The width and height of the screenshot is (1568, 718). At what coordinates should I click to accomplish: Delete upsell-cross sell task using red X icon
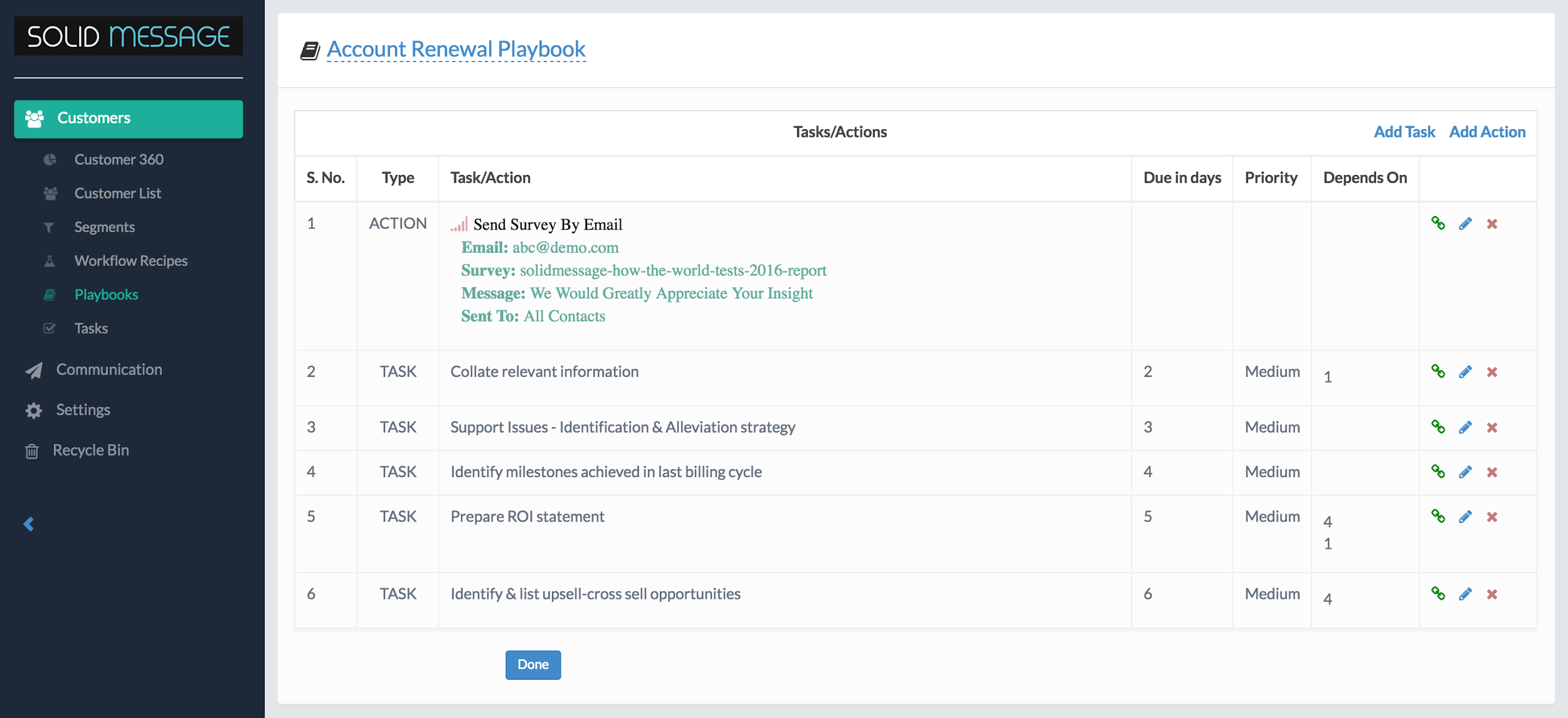pos(1493,594)
